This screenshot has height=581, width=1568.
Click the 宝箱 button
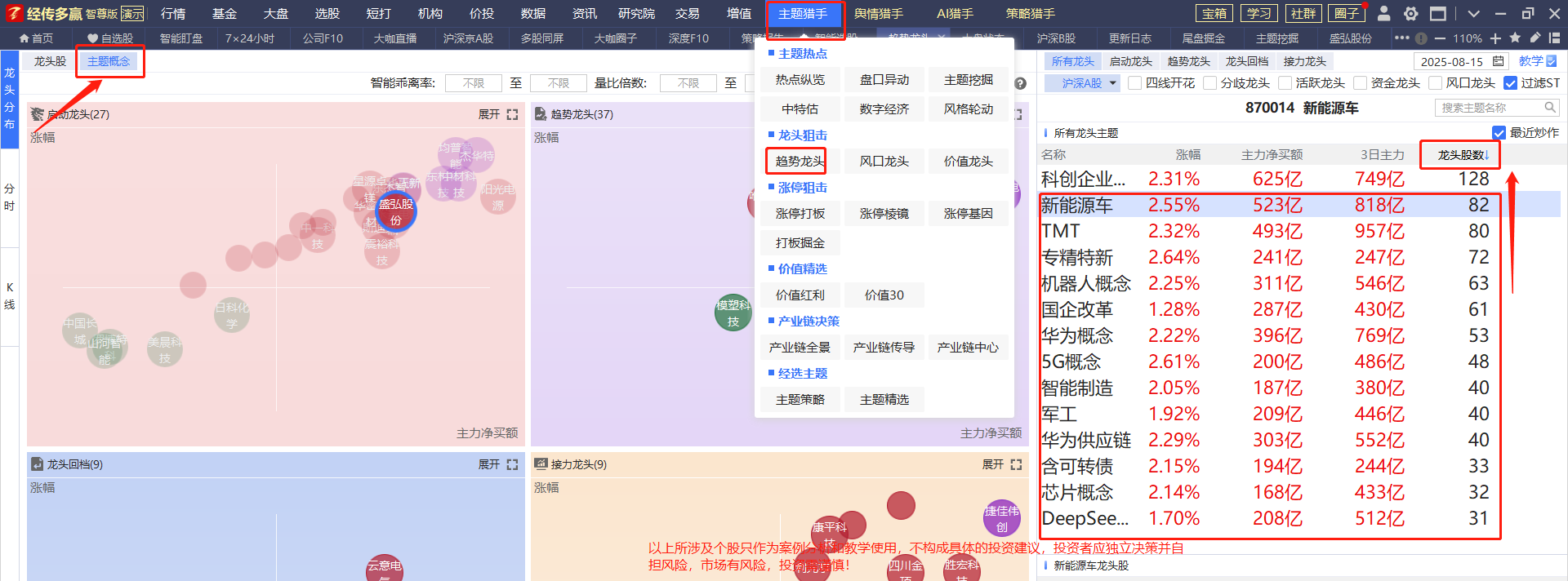(1214, 13)
